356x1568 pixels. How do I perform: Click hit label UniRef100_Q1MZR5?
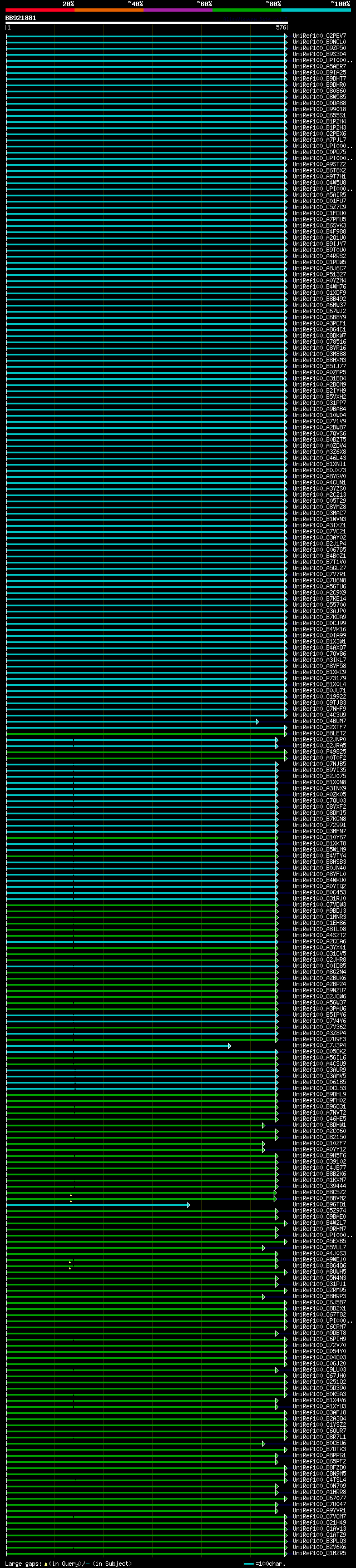(x=319, y=1553)
